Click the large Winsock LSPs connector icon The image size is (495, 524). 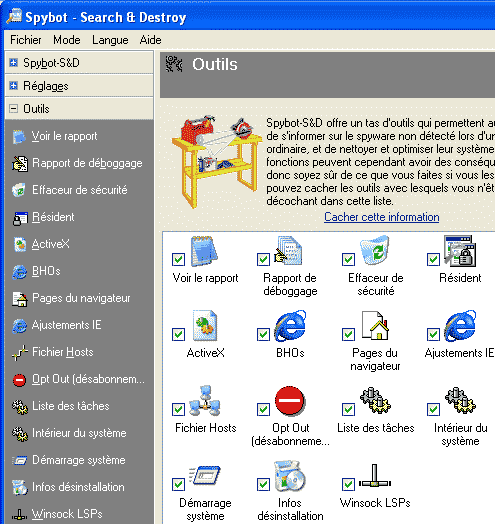pyautogui.click(x=375, y=476)
